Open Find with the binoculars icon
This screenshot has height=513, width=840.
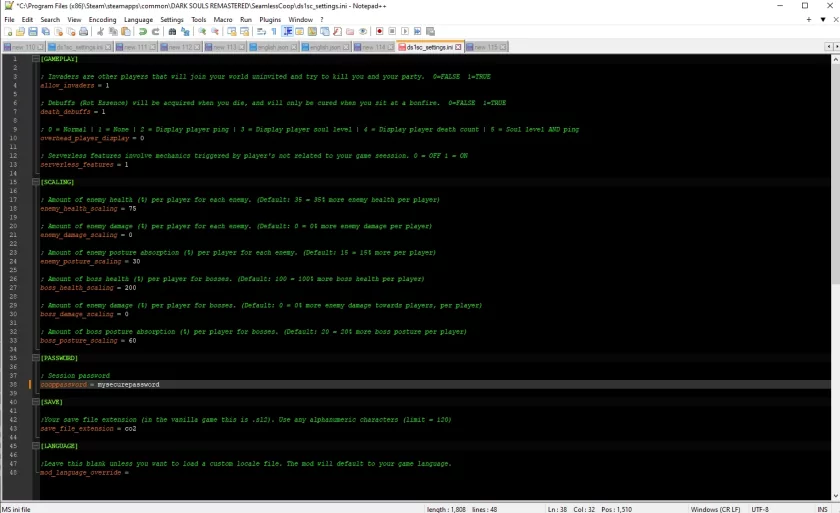tap(172, 32)
